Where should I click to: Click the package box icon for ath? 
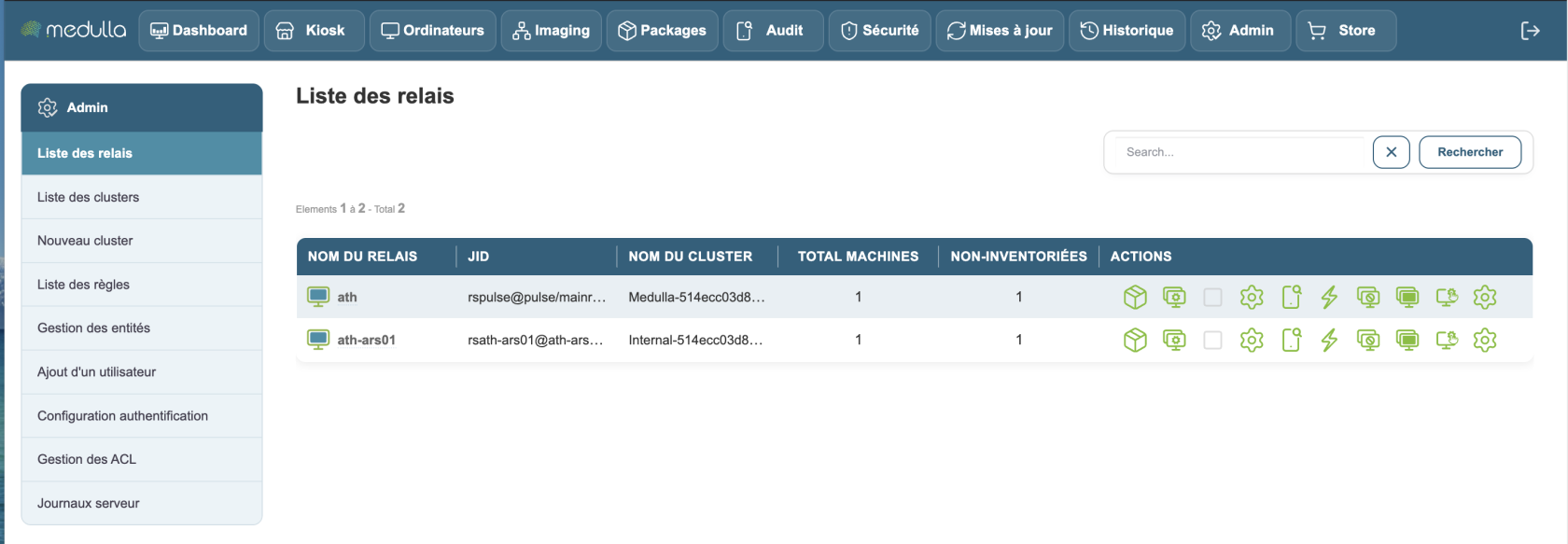[1135, 298]
